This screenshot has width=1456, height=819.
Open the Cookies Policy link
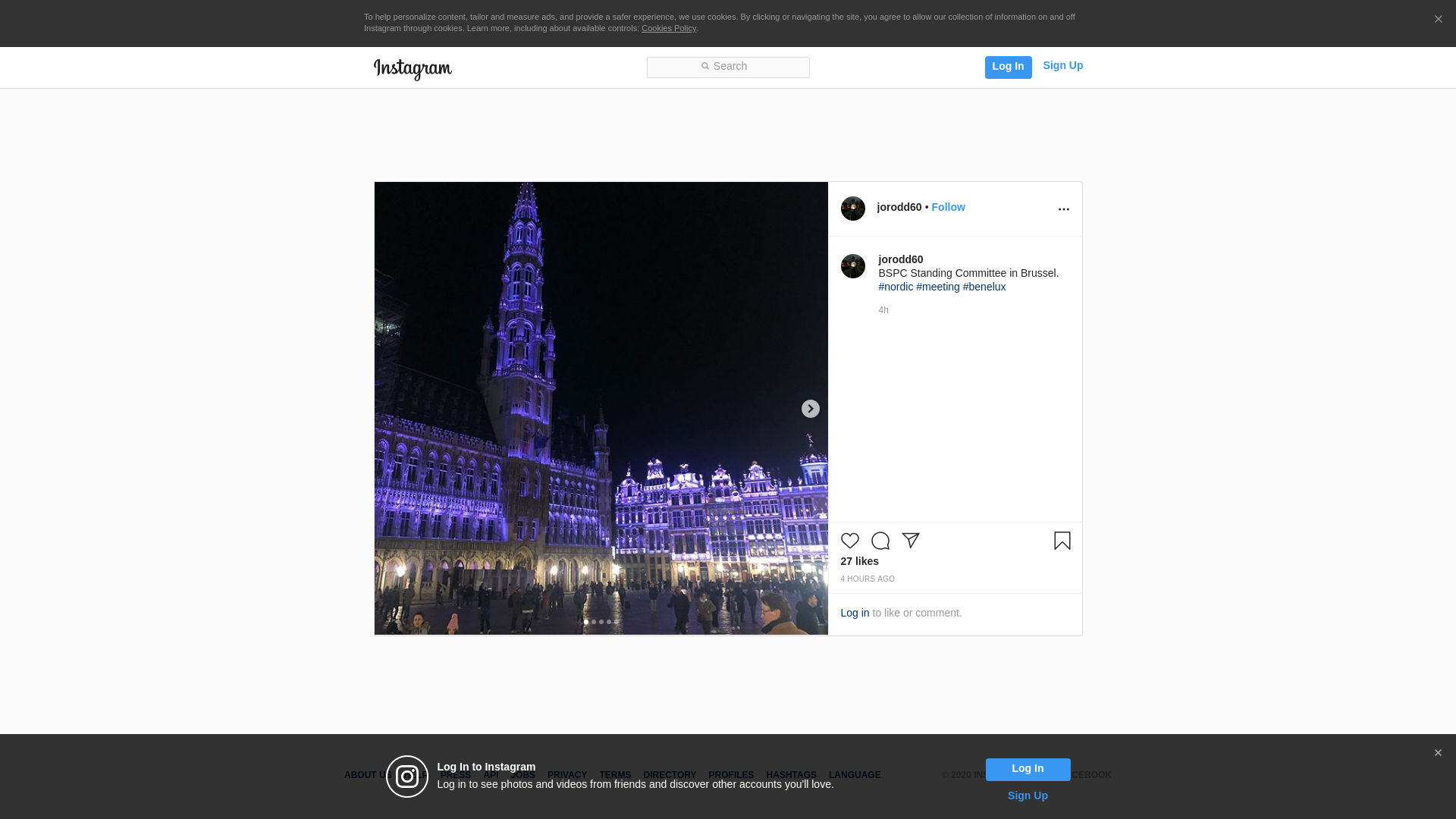(668, 28)
